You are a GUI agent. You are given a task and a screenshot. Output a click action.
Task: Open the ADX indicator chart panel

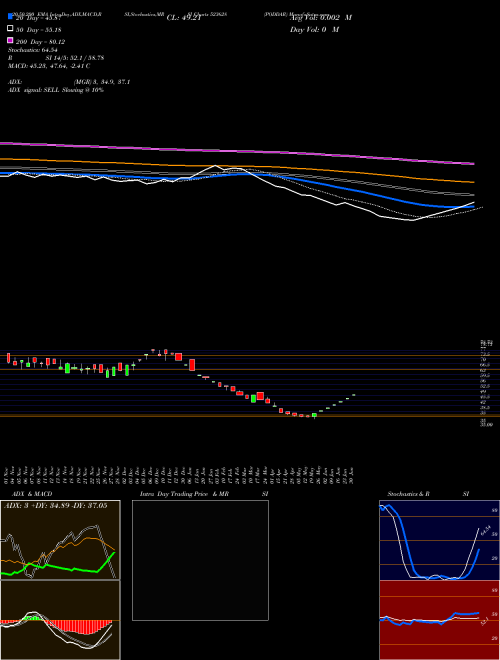[x=60, y=540]
